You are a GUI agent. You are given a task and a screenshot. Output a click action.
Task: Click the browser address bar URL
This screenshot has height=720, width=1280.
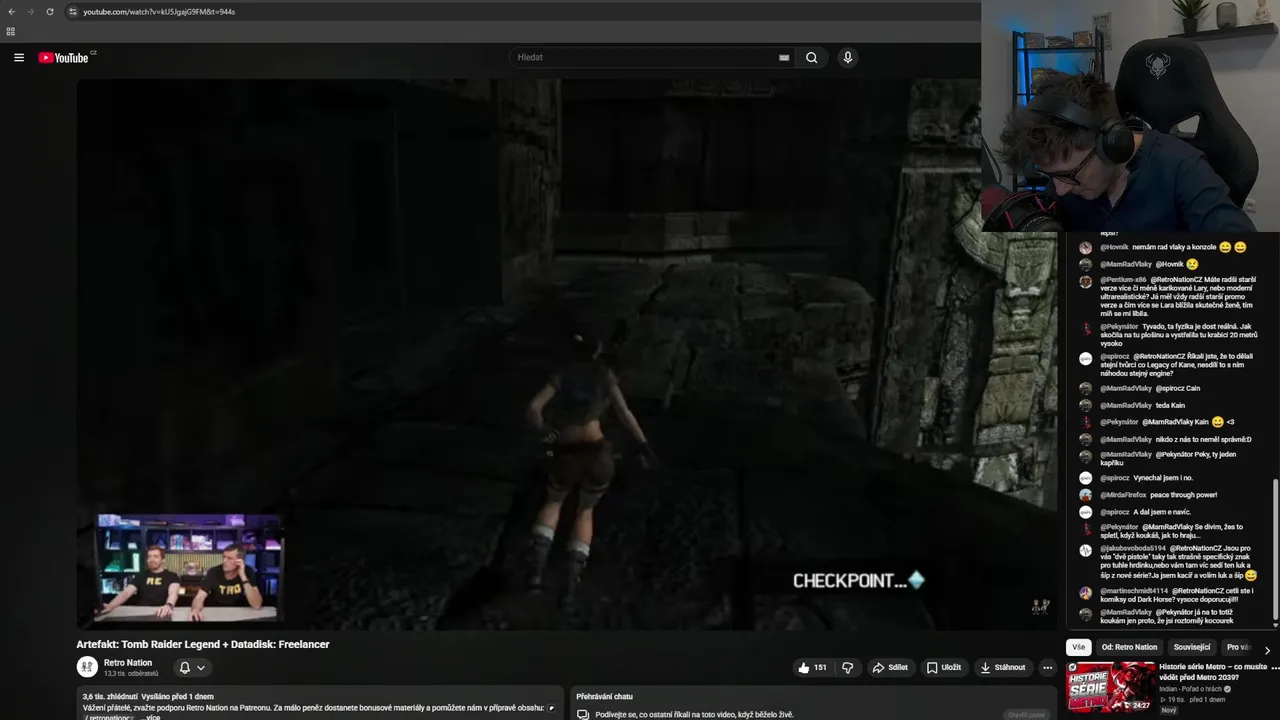click(159, 11)
